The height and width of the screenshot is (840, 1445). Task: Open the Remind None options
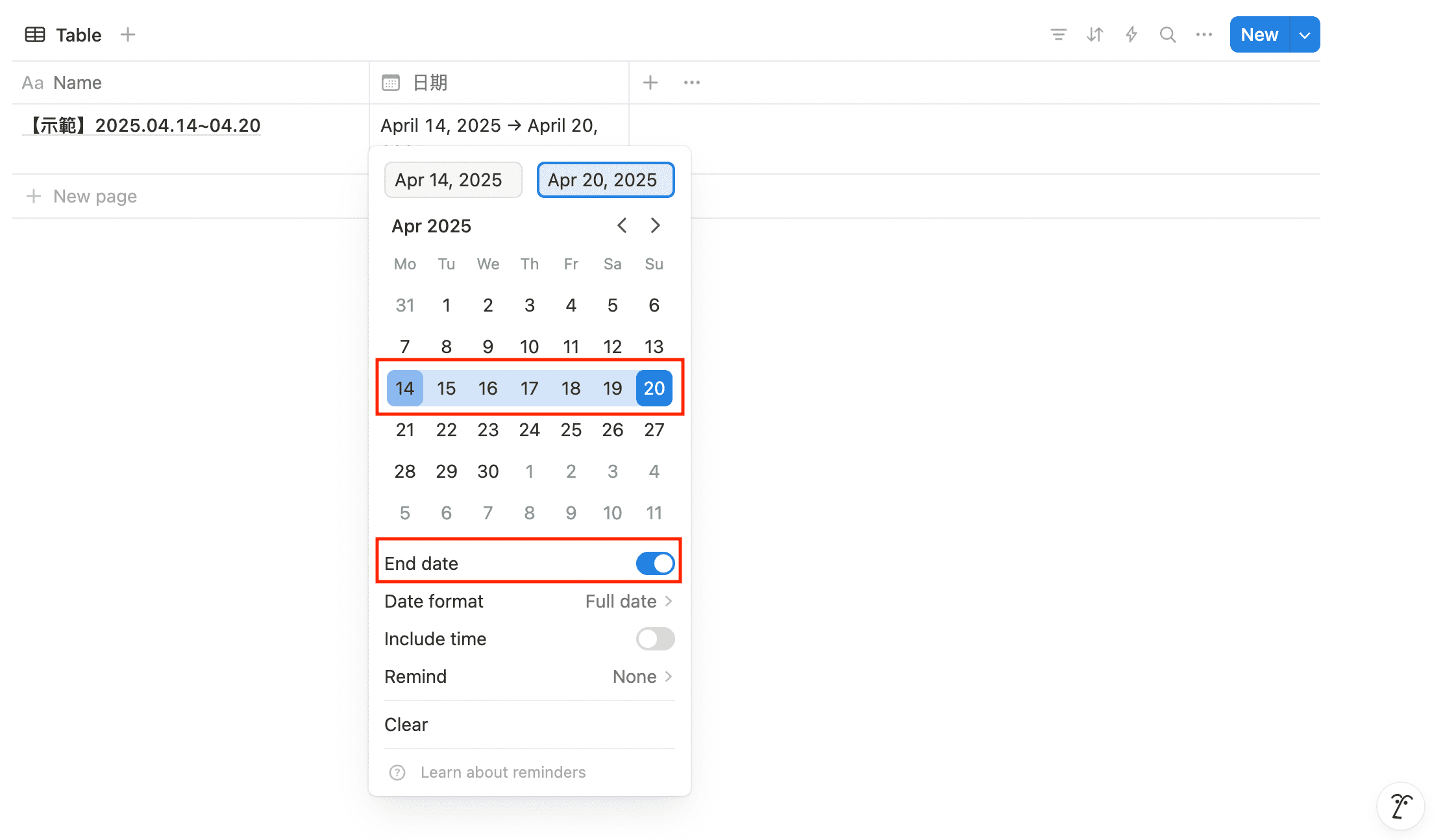tap(641, 676)
